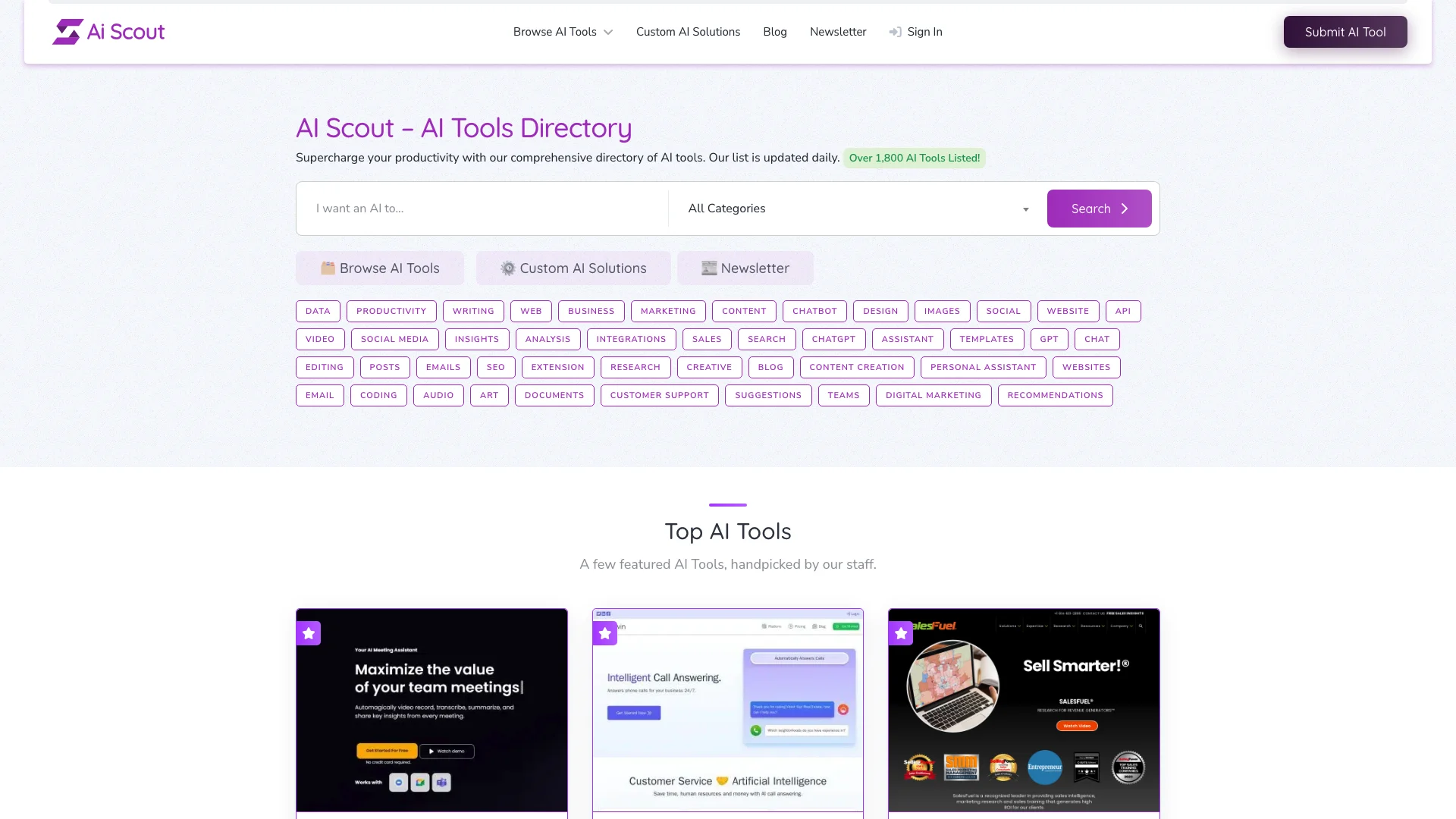The image size is (1456, 819).
Task: Click the star icon on third featured tool
Action: click(901, 633)
